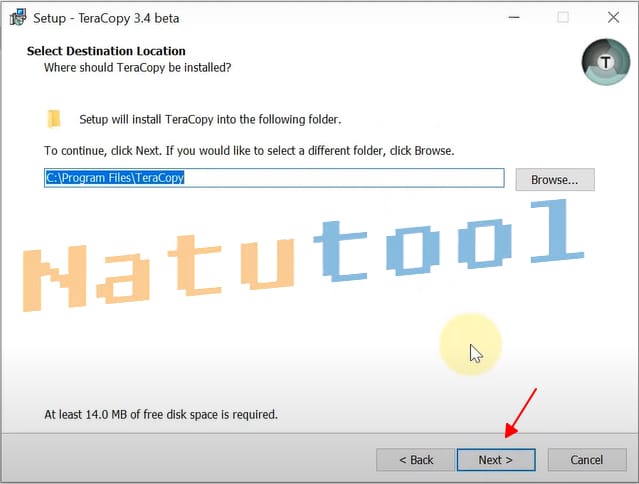Cancel the TeraCopy installation

[586, 460]
